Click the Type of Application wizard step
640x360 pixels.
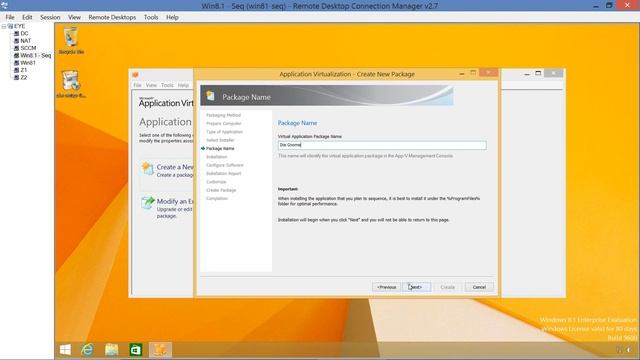(x=224, y=132)
